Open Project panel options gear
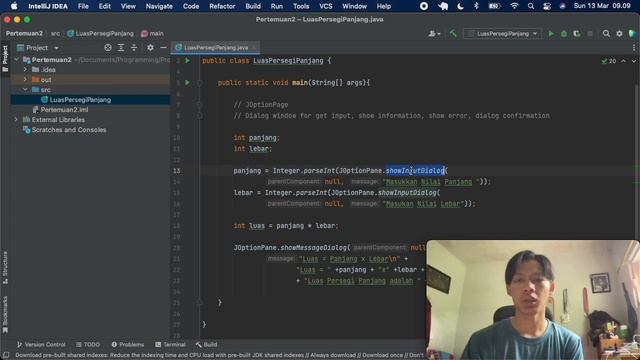 [x=150, y=48]
